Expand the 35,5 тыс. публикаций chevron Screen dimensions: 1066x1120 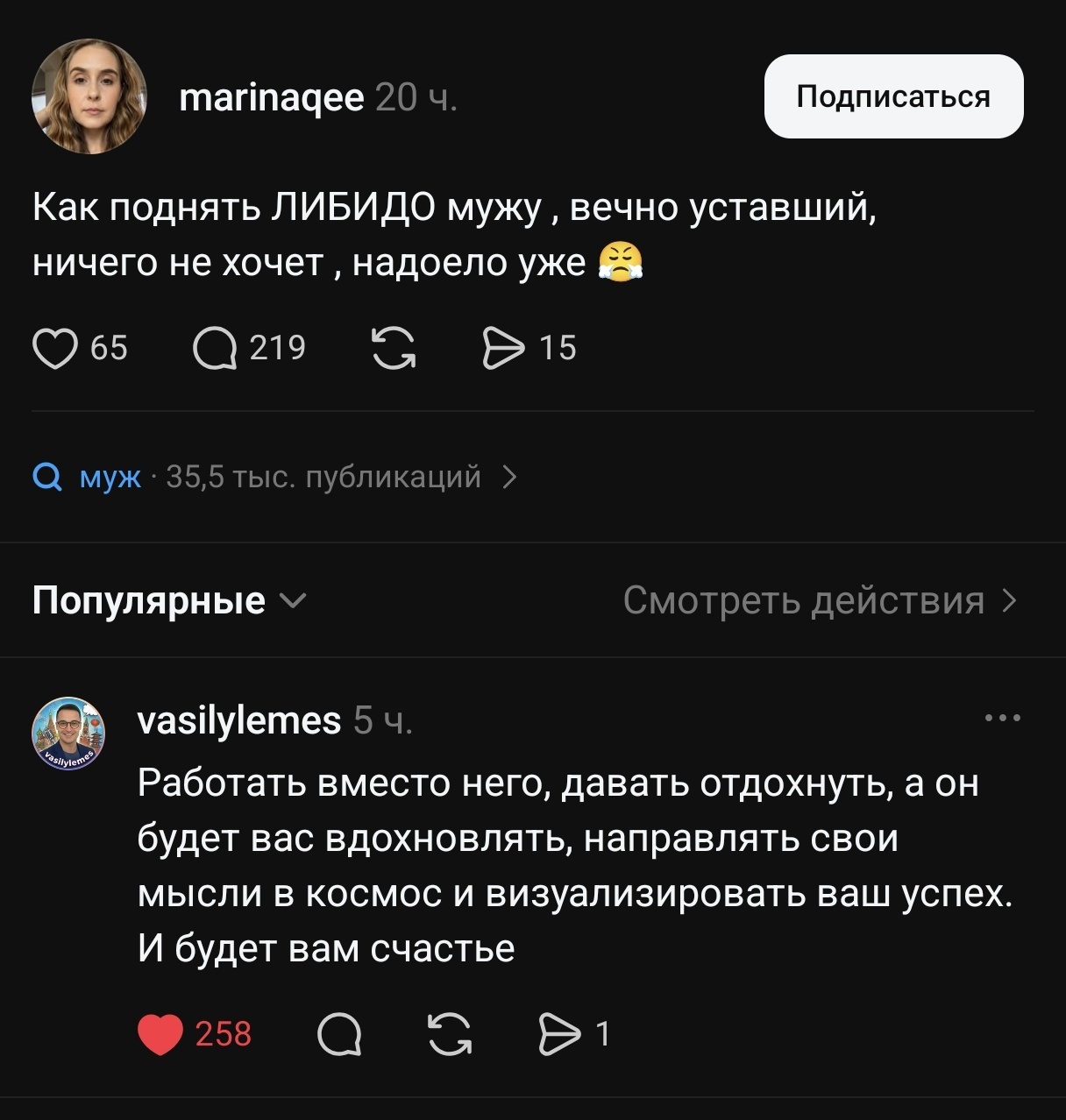509,477
